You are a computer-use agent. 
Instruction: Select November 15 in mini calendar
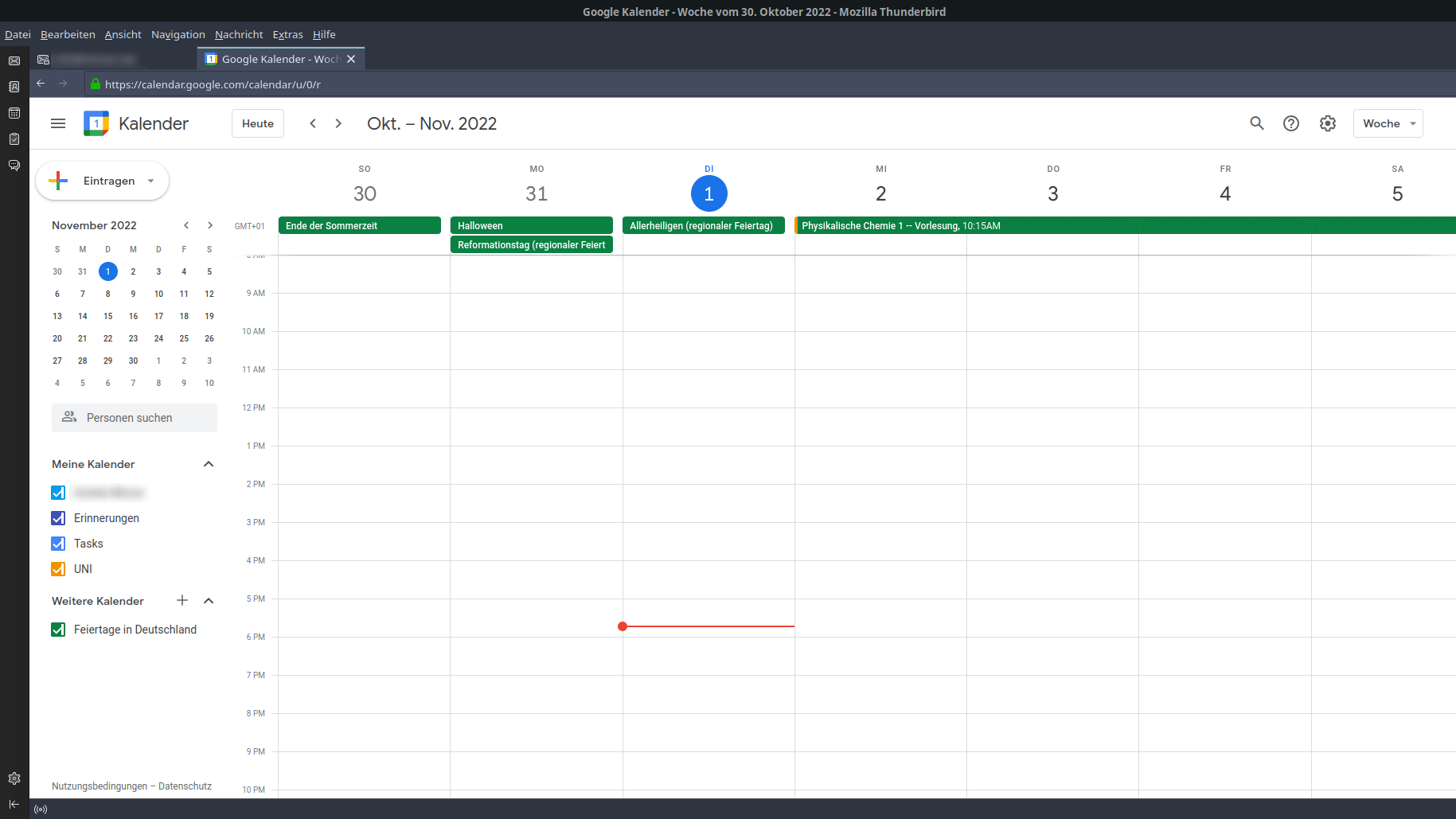coord(108,316)
